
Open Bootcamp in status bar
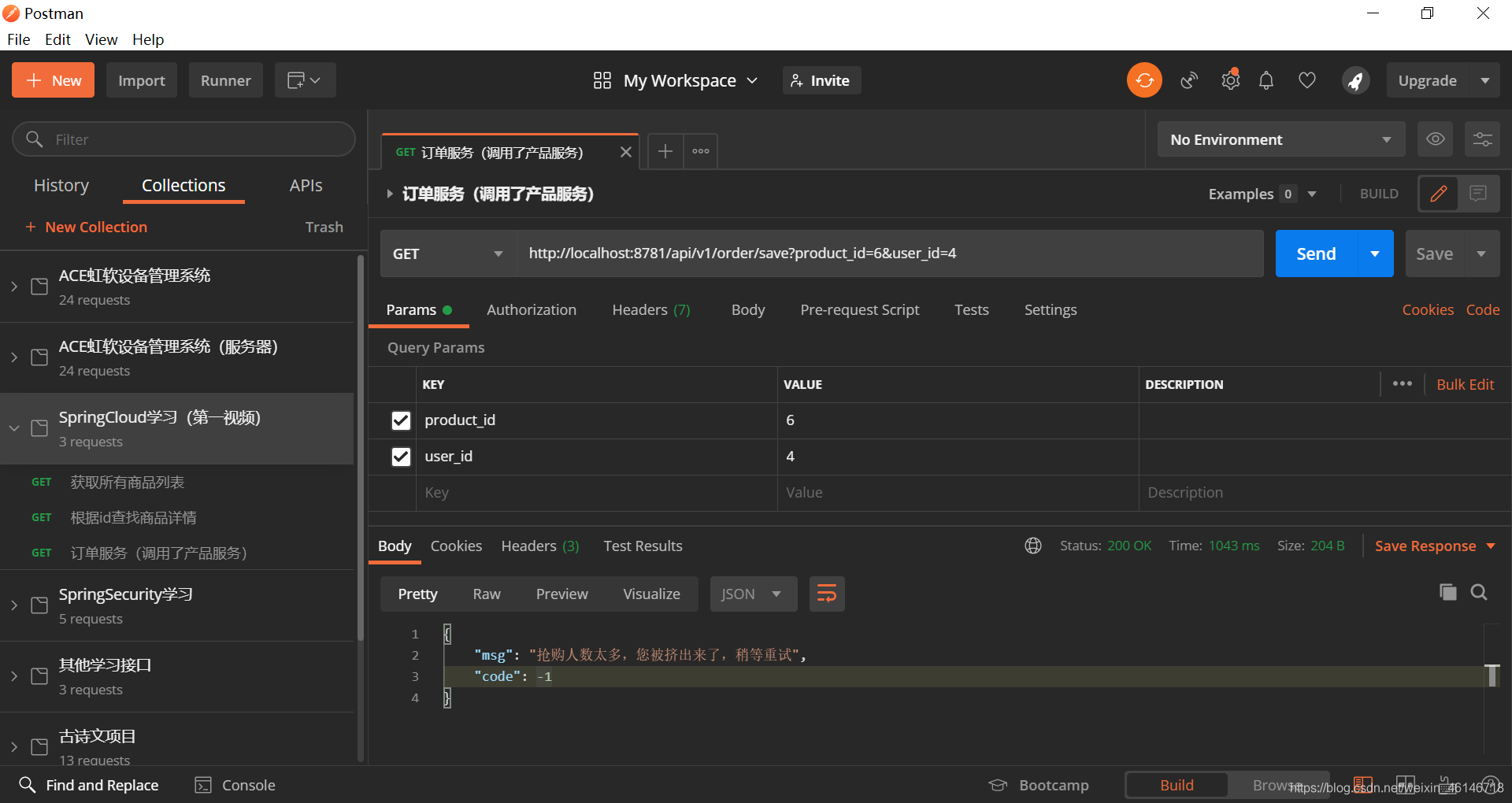pos(1039,785)
